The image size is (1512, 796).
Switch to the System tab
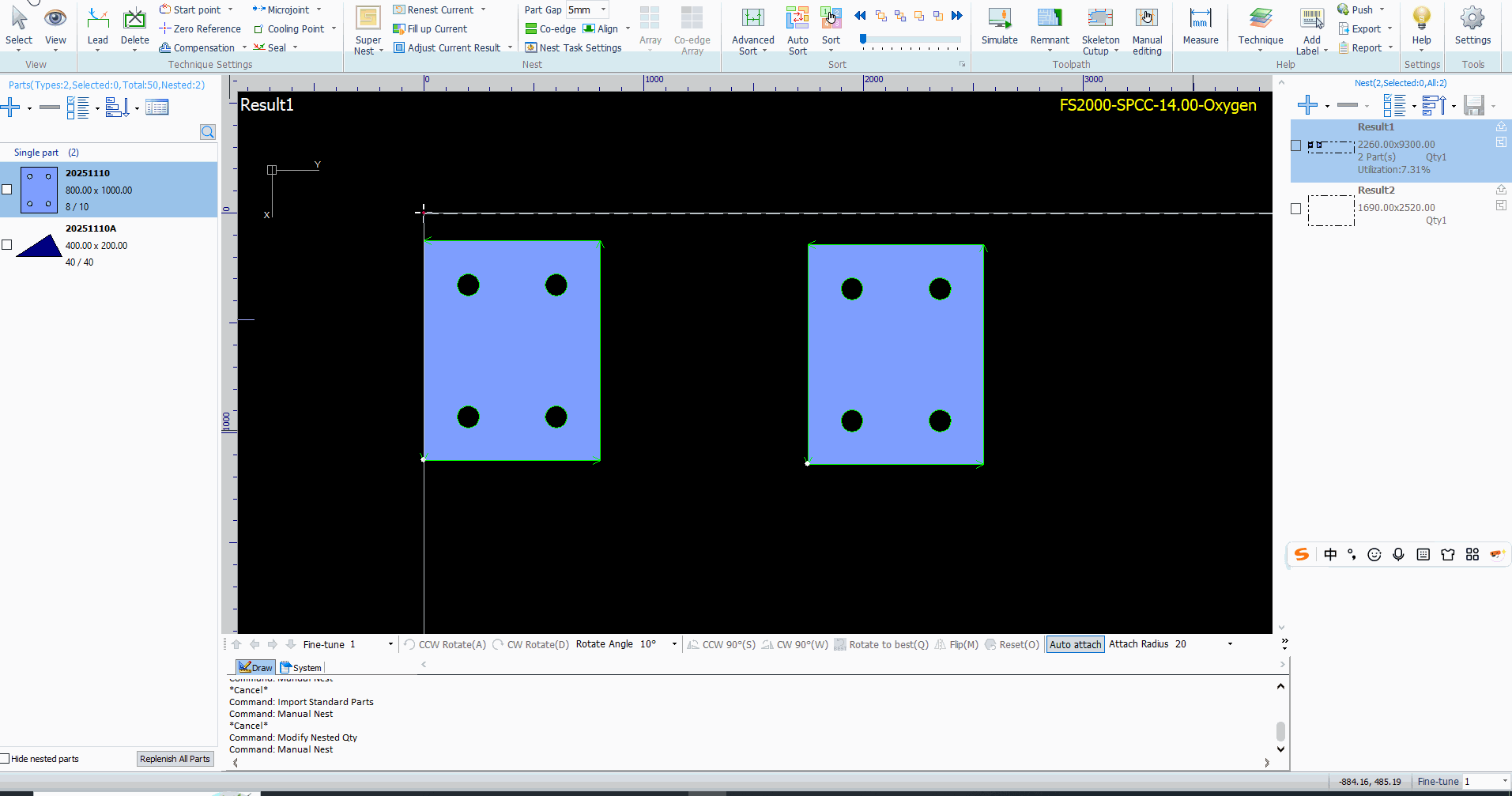(302, 668)
